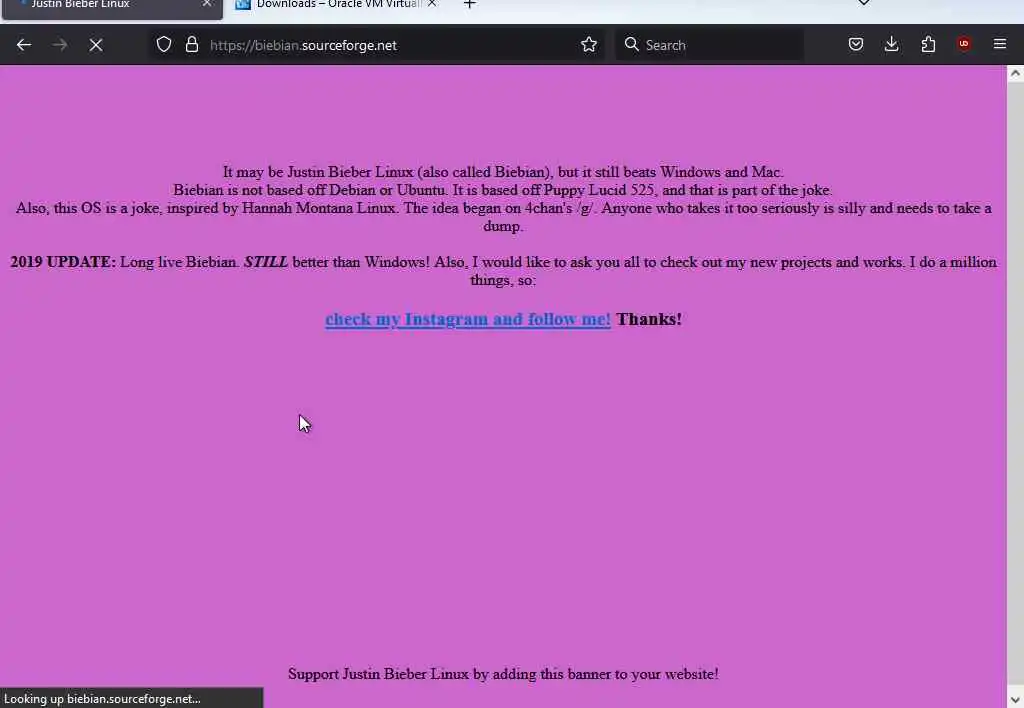
Task: Switch to Downloads Oracle VM VirtualBox tab
Action: (337, 5)
